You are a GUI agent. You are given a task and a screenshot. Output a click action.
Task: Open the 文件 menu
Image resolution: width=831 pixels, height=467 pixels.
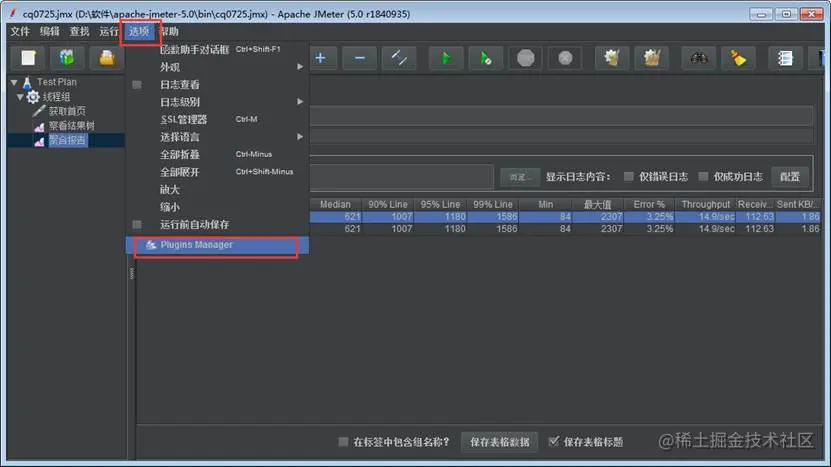coord(20,31)
